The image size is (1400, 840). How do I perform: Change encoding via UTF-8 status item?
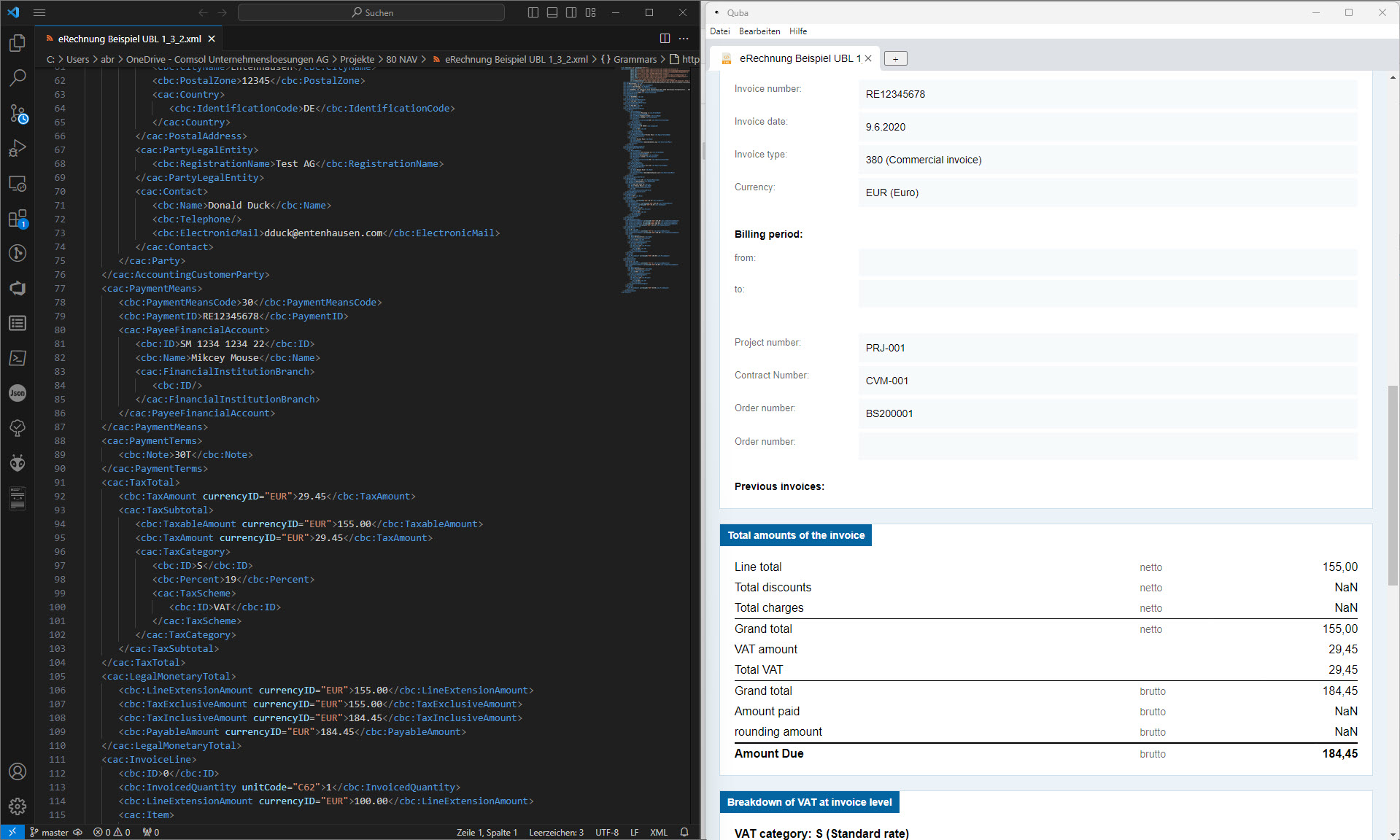point(607,832)
